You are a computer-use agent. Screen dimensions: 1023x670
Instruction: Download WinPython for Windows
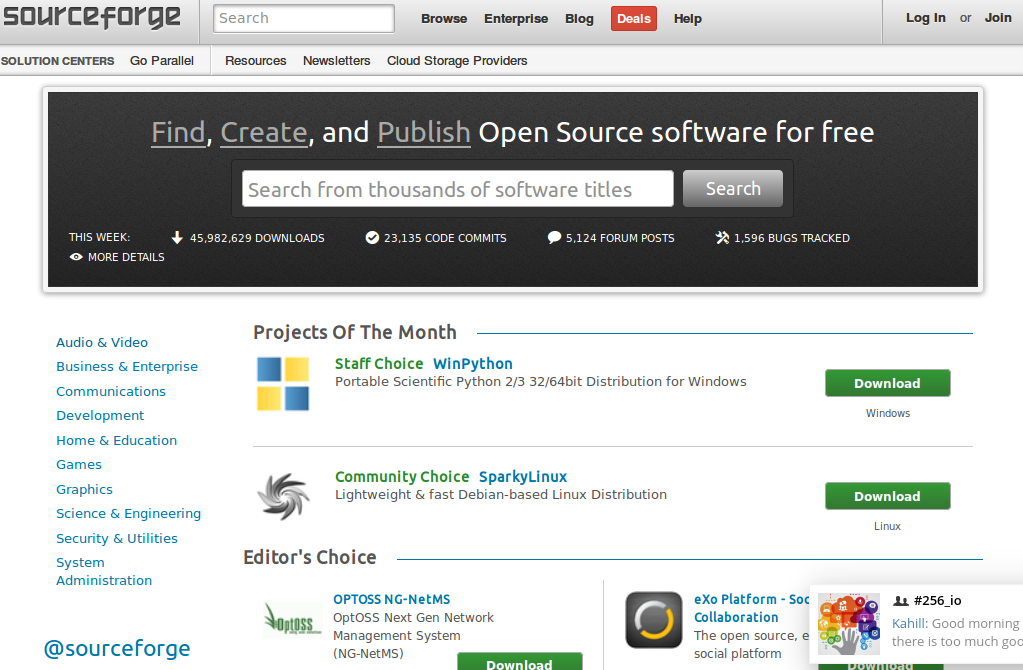tap(887, 383)
